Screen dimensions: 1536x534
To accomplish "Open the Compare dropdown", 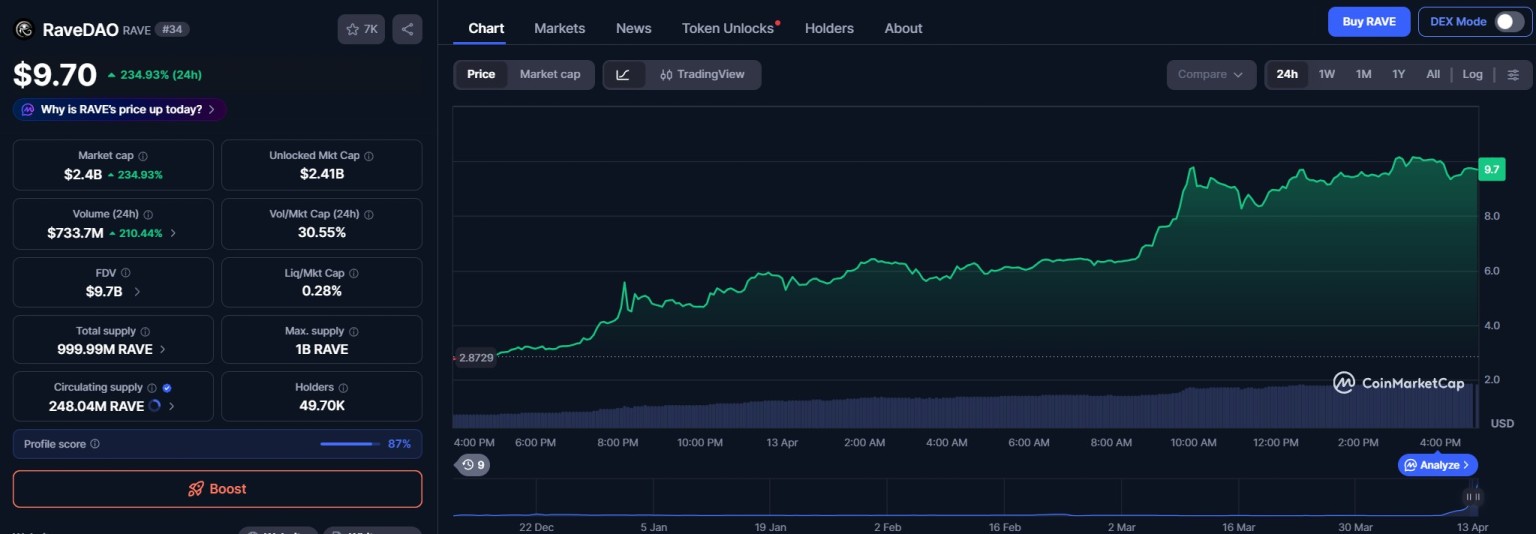I will coord(1210,74).
